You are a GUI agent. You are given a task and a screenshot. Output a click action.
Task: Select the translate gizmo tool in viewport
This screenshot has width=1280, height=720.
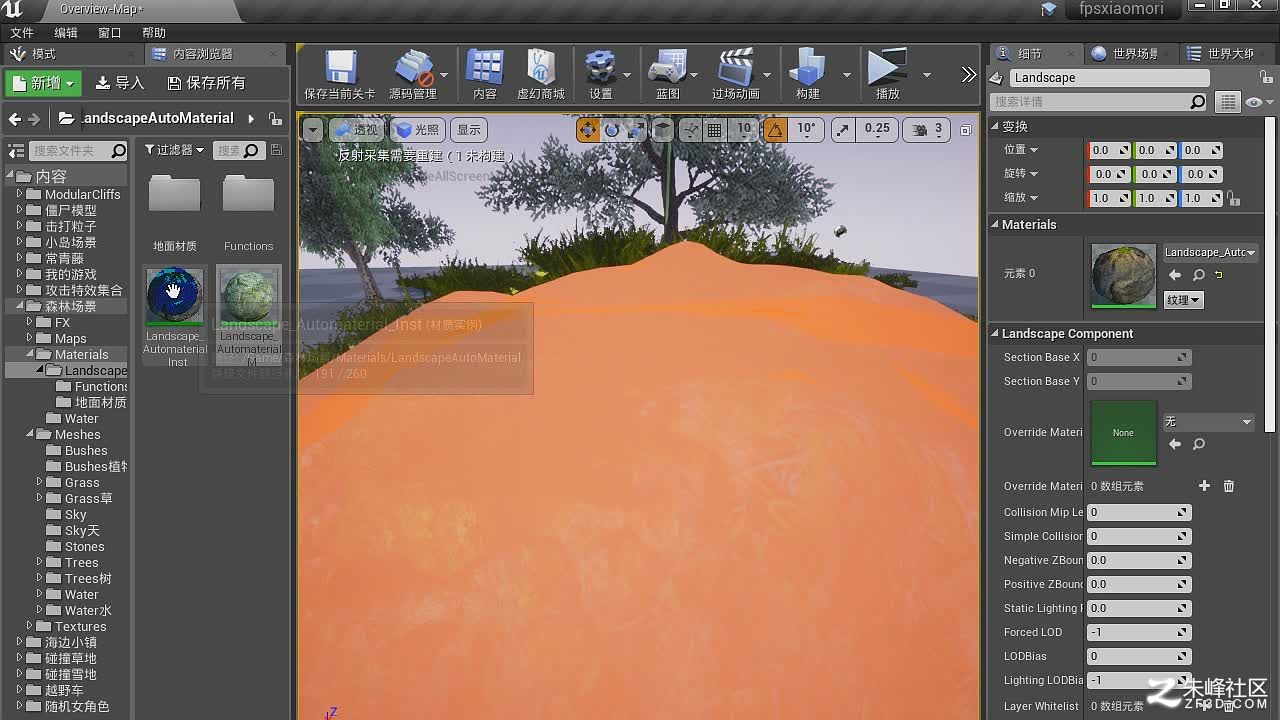[588, 130]
